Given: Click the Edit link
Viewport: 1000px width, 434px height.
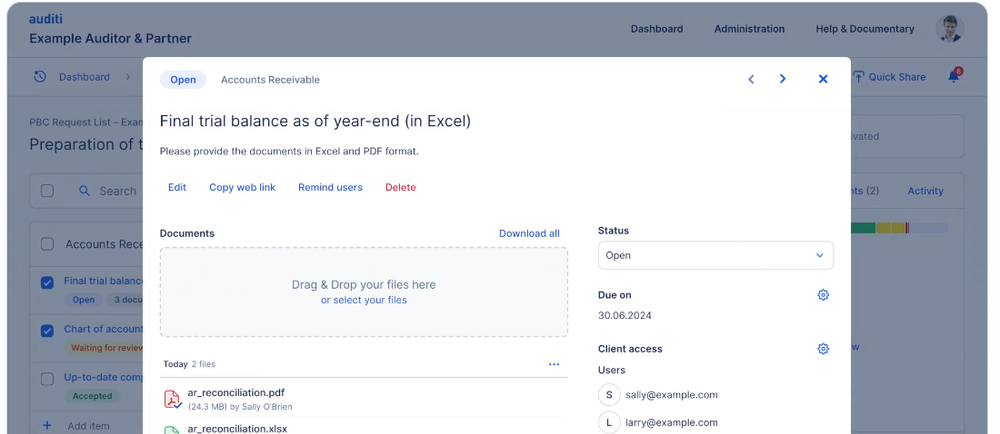Looking at the screenshot, I should pos(177,187).
